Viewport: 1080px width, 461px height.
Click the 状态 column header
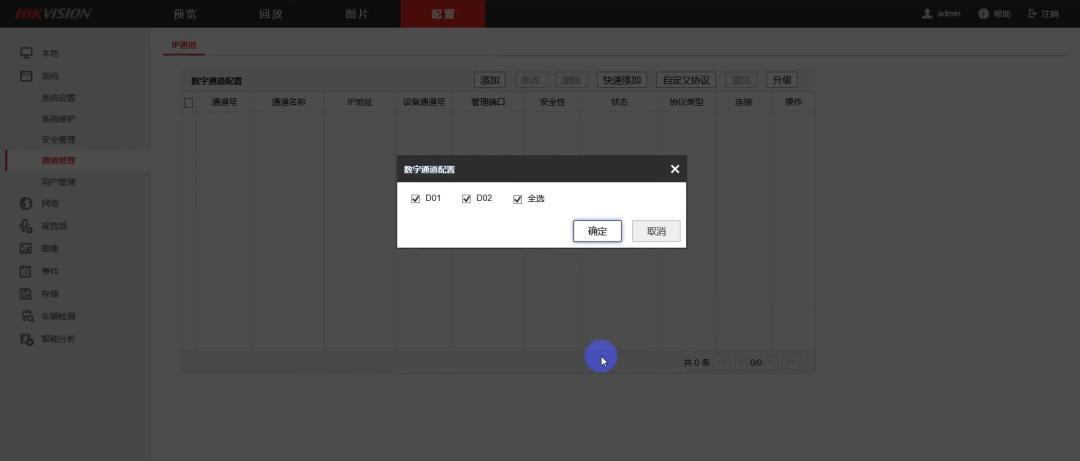tap(619, 102)
